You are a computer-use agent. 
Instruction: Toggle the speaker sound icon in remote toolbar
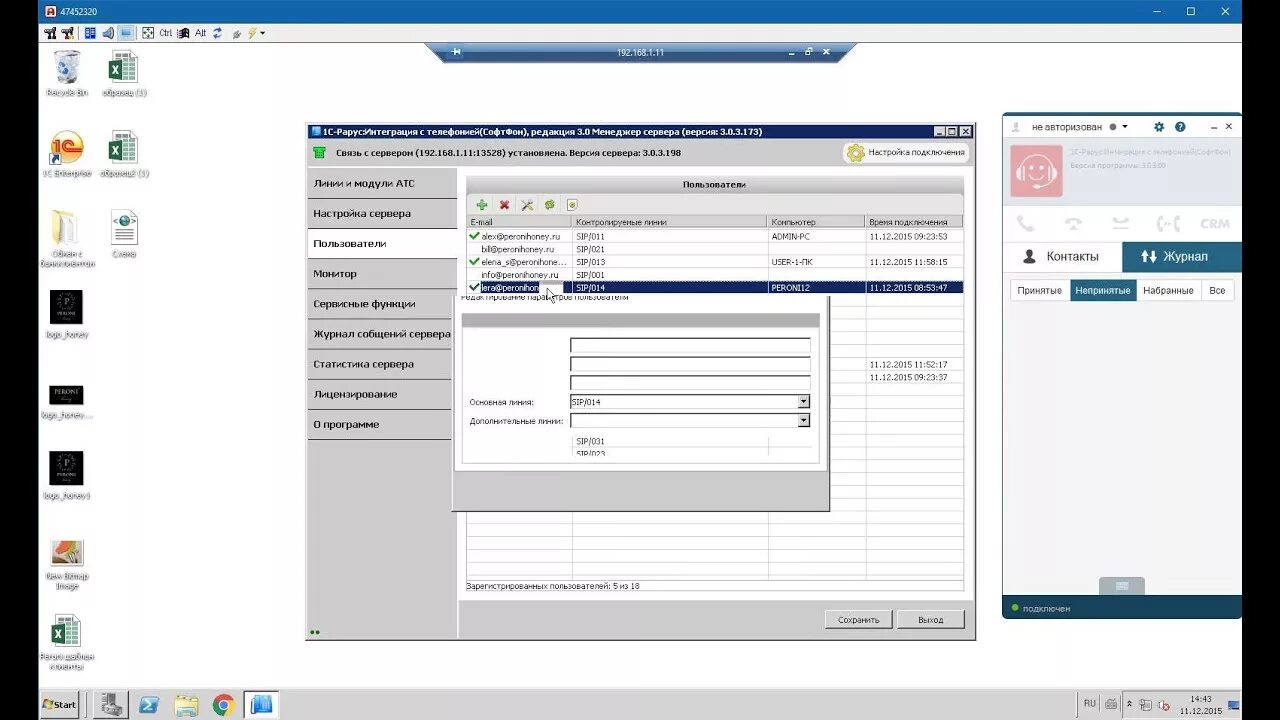pyautogui.click(x=108, y=33)
